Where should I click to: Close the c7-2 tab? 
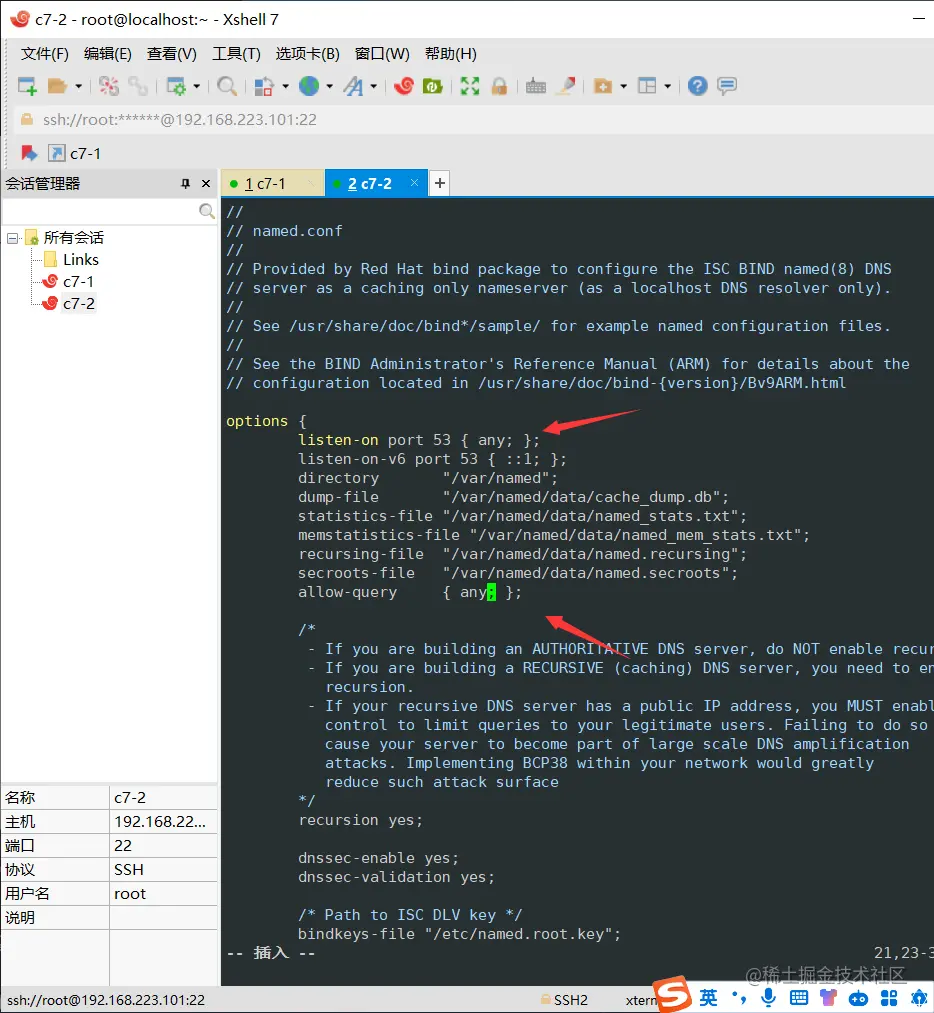pyautogui.click(x=415, y=183)
